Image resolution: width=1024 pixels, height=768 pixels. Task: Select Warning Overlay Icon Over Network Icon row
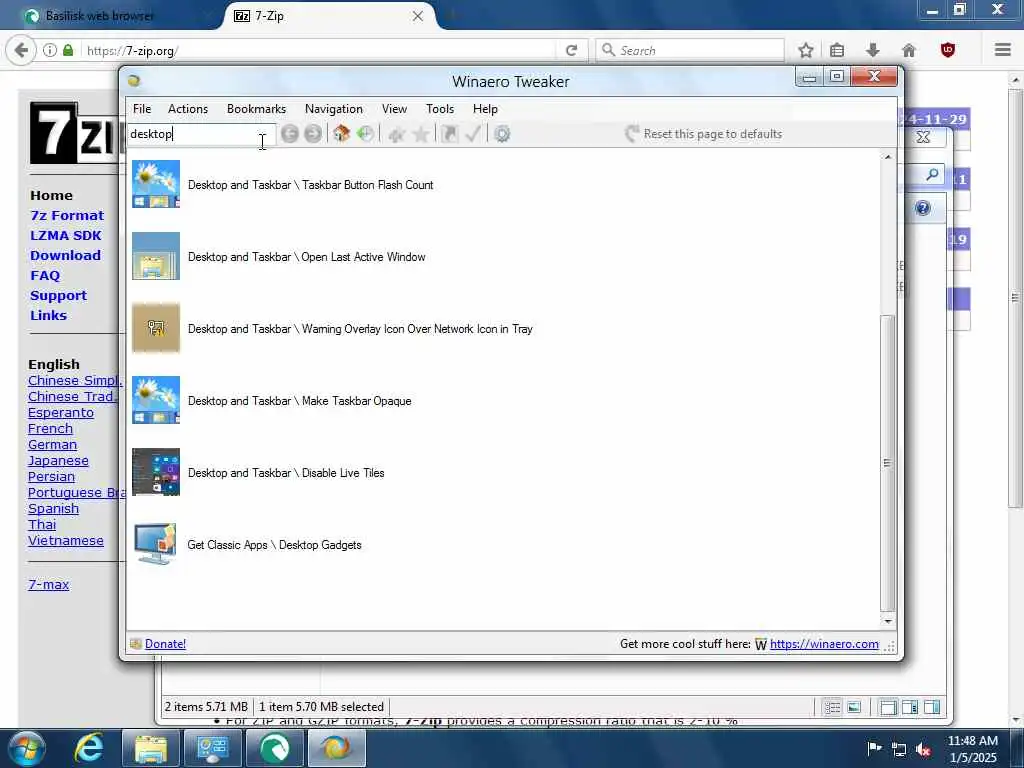(360, 329)
